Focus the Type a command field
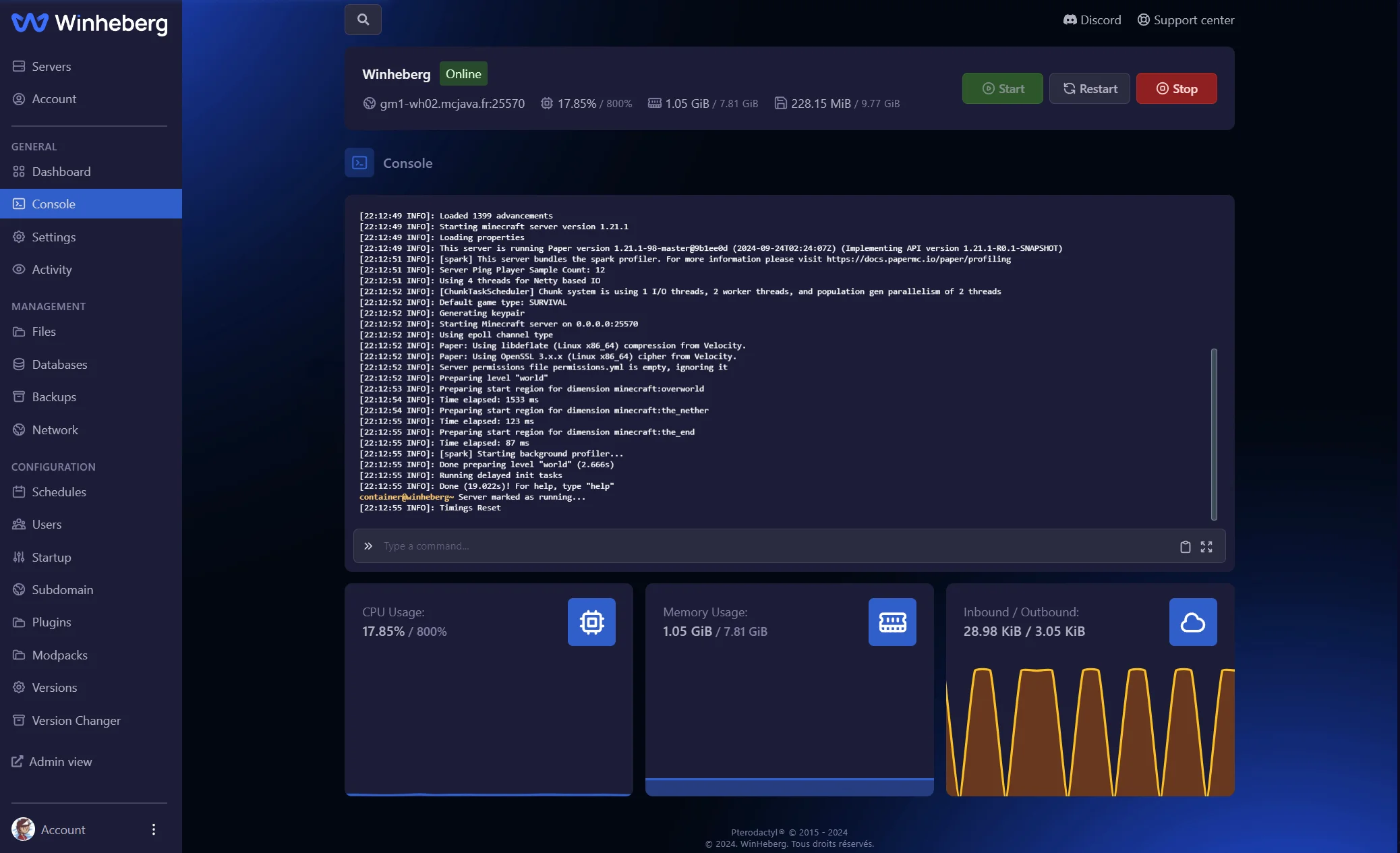The width and height of the screenshot is (1400, 853). (x=769, y=546)
